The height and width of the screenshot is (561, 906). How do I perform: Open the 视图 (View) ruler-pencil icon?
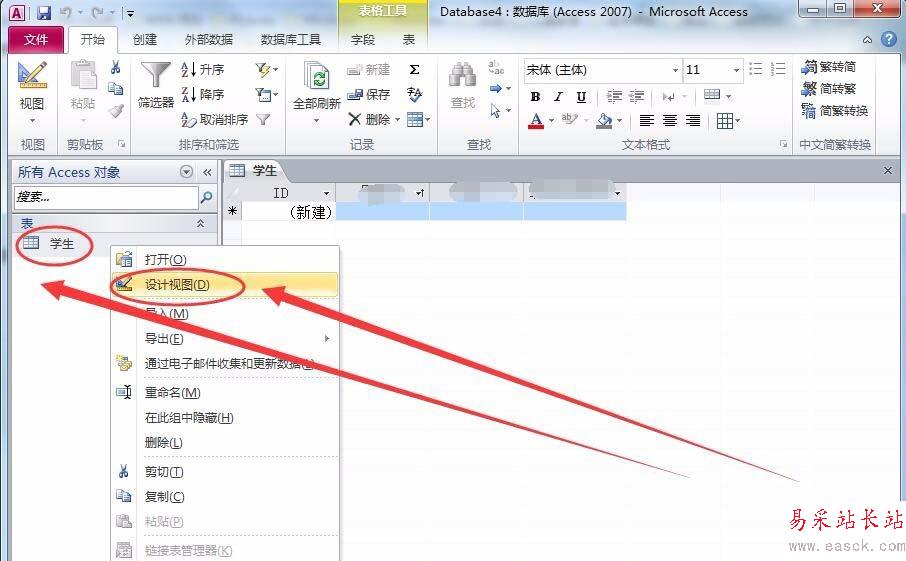[32, 75]
